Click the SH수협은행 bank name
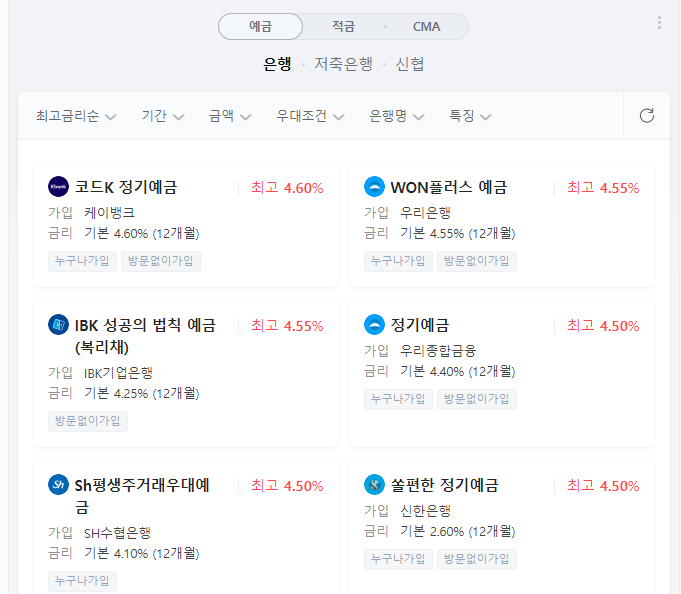681x594 pixels. tap(117, 533)
